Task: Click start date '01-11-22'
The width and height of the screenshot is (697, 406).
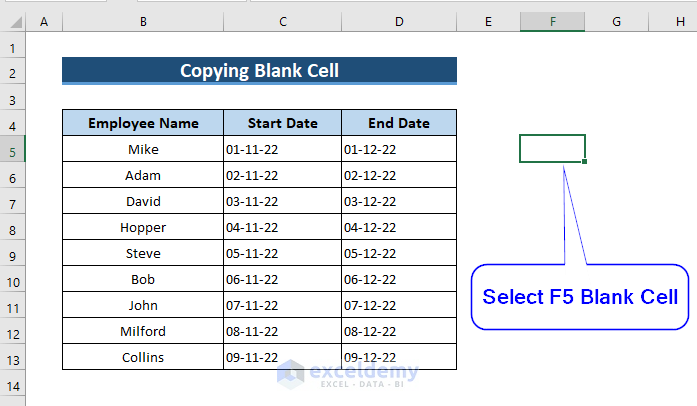Action: [x=282, y=149]
